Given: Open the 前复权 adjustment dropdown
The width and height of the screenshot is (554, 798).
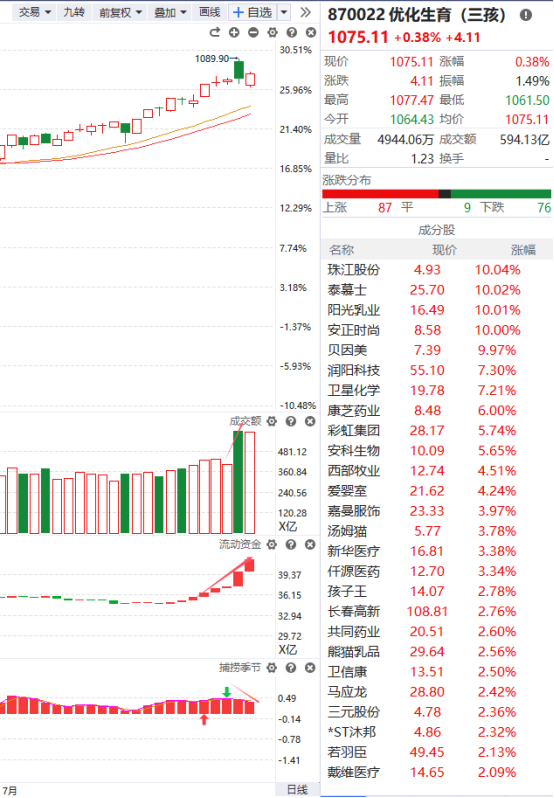Looking at the screenshot, I should click(120, 12).
